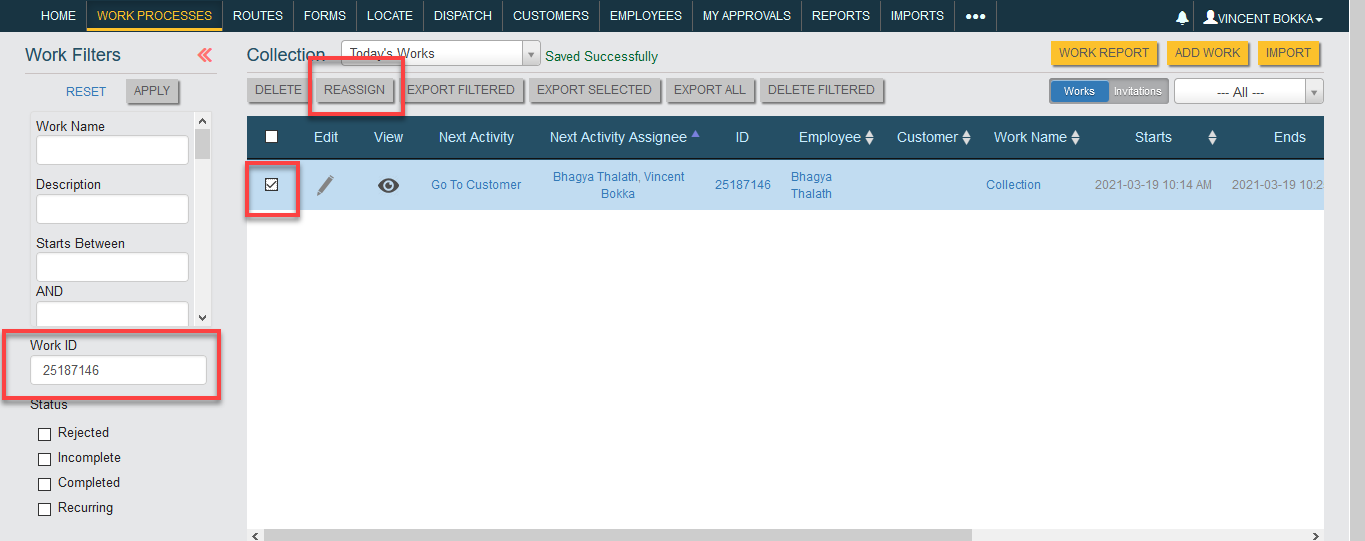
Task: Expand the Vincent Bokka user menu
Action: [x=1263, y=18]
